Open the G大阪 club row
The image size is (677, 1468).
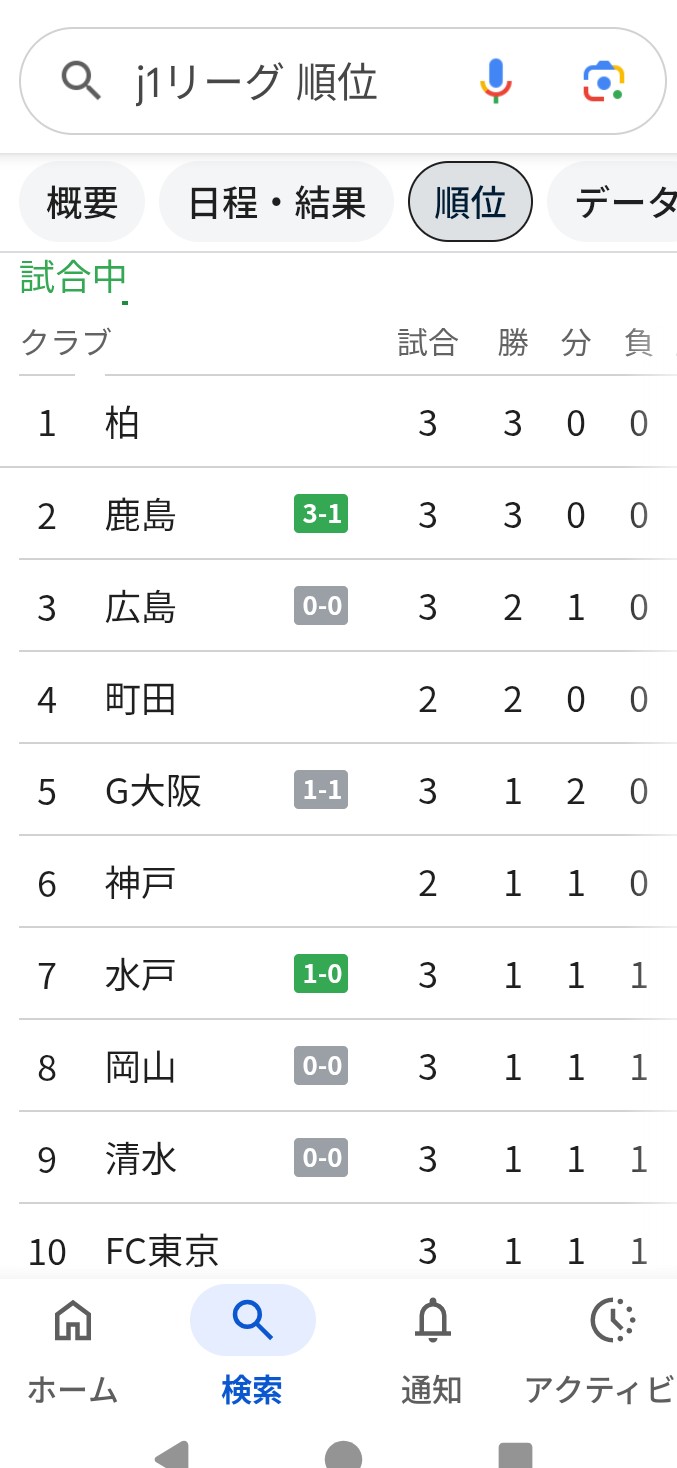pos(338,791)
